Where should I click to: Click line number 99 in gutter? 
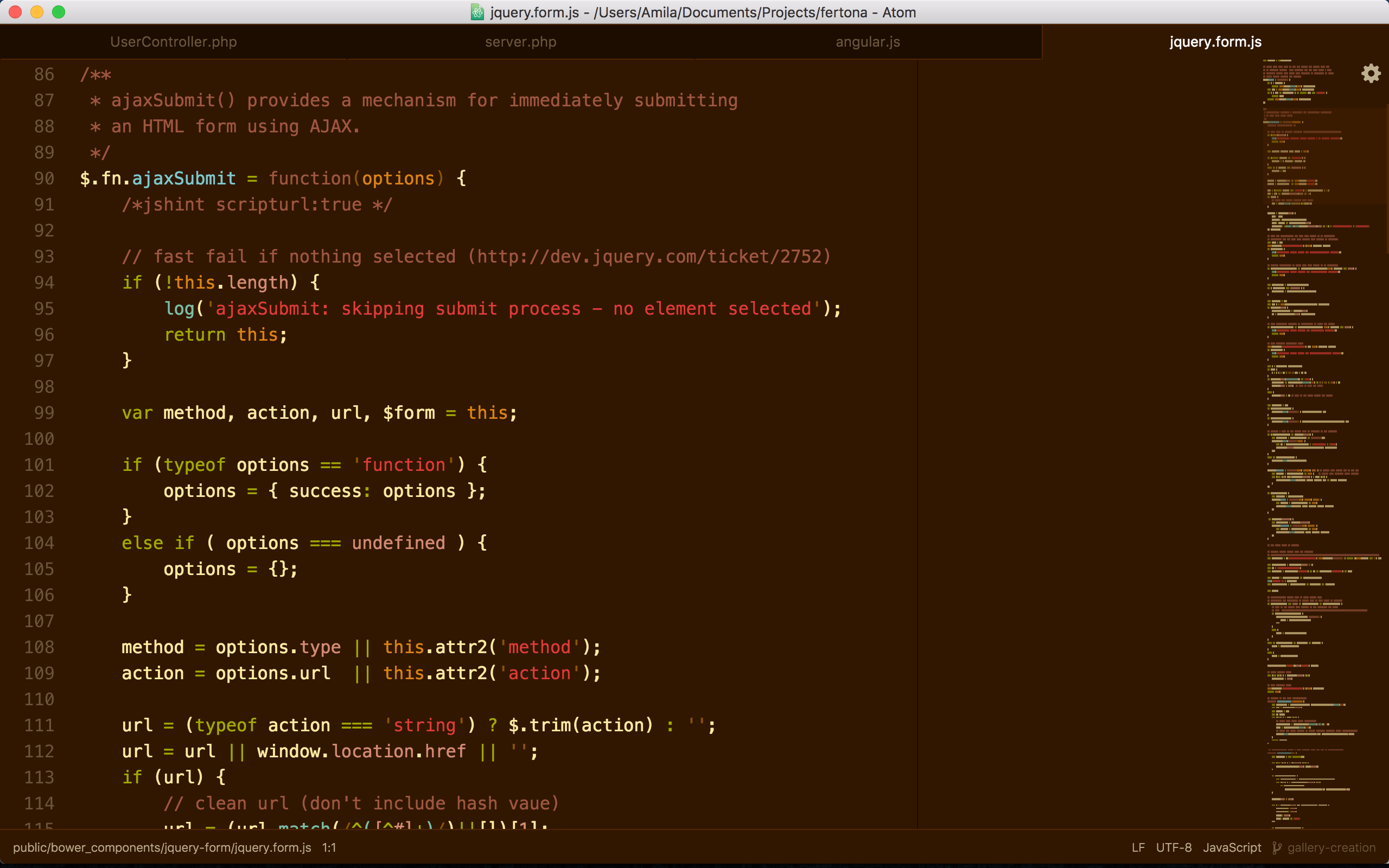(x=44, y=413)
